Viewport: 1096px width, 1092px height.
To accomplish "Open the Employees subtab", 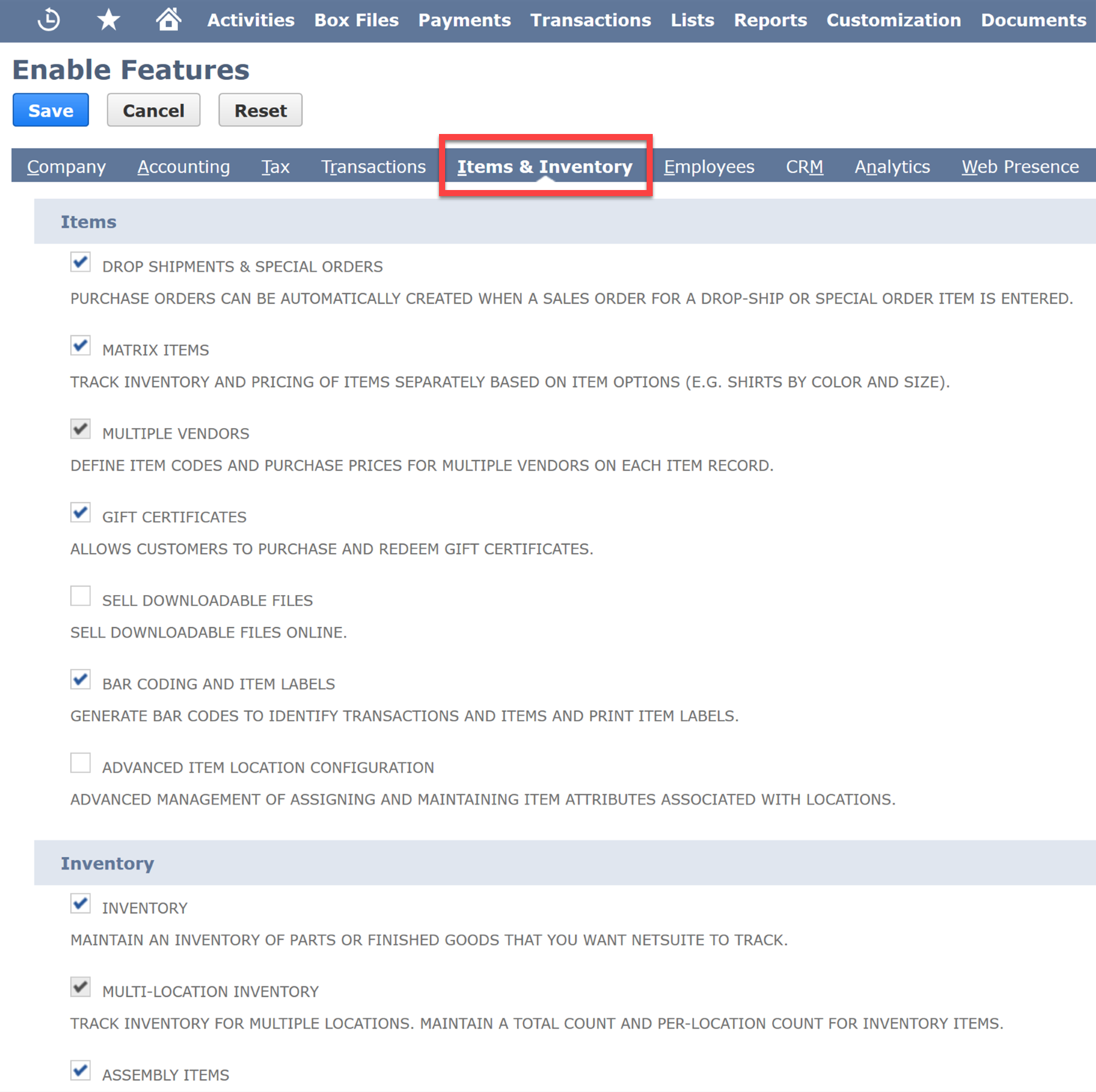I will pos(709,166).
